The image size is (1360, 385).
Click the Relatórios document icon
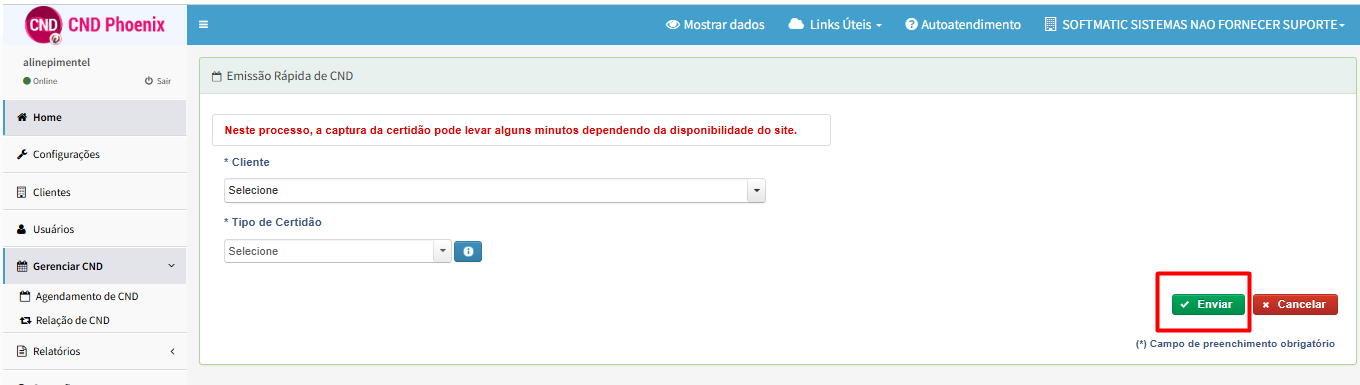[22, 351]
